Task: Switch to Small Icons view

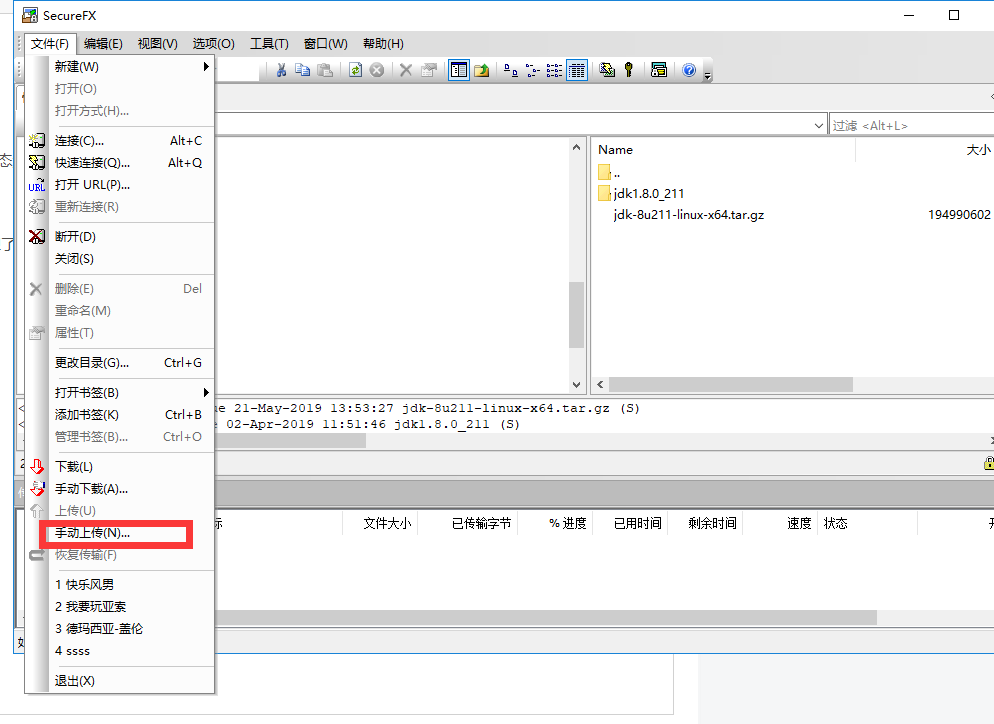Action: pyautogui.click(x=532, y=70)
